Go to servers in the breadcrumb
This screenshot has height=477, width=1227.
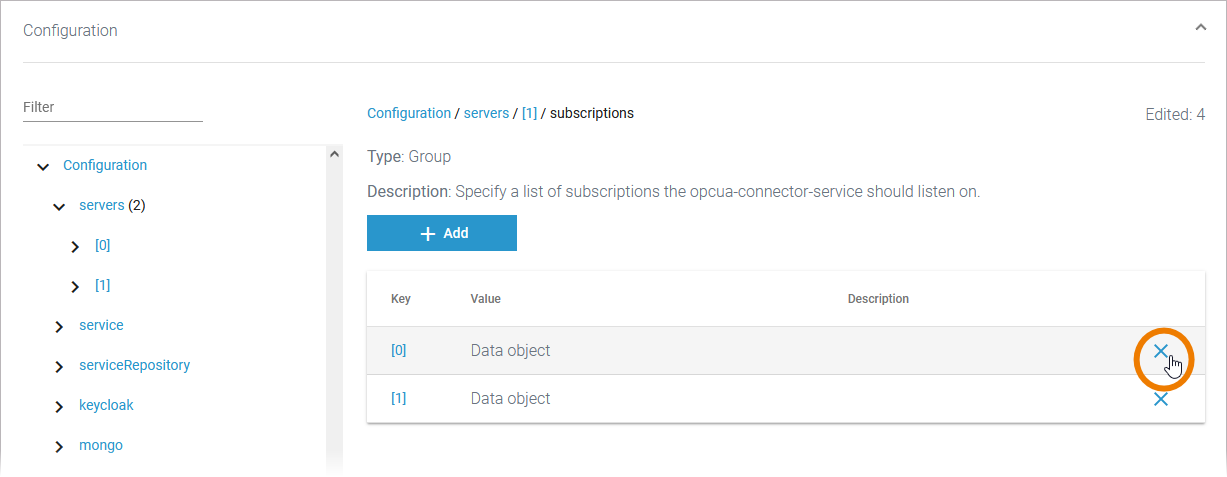coord(486,113)
